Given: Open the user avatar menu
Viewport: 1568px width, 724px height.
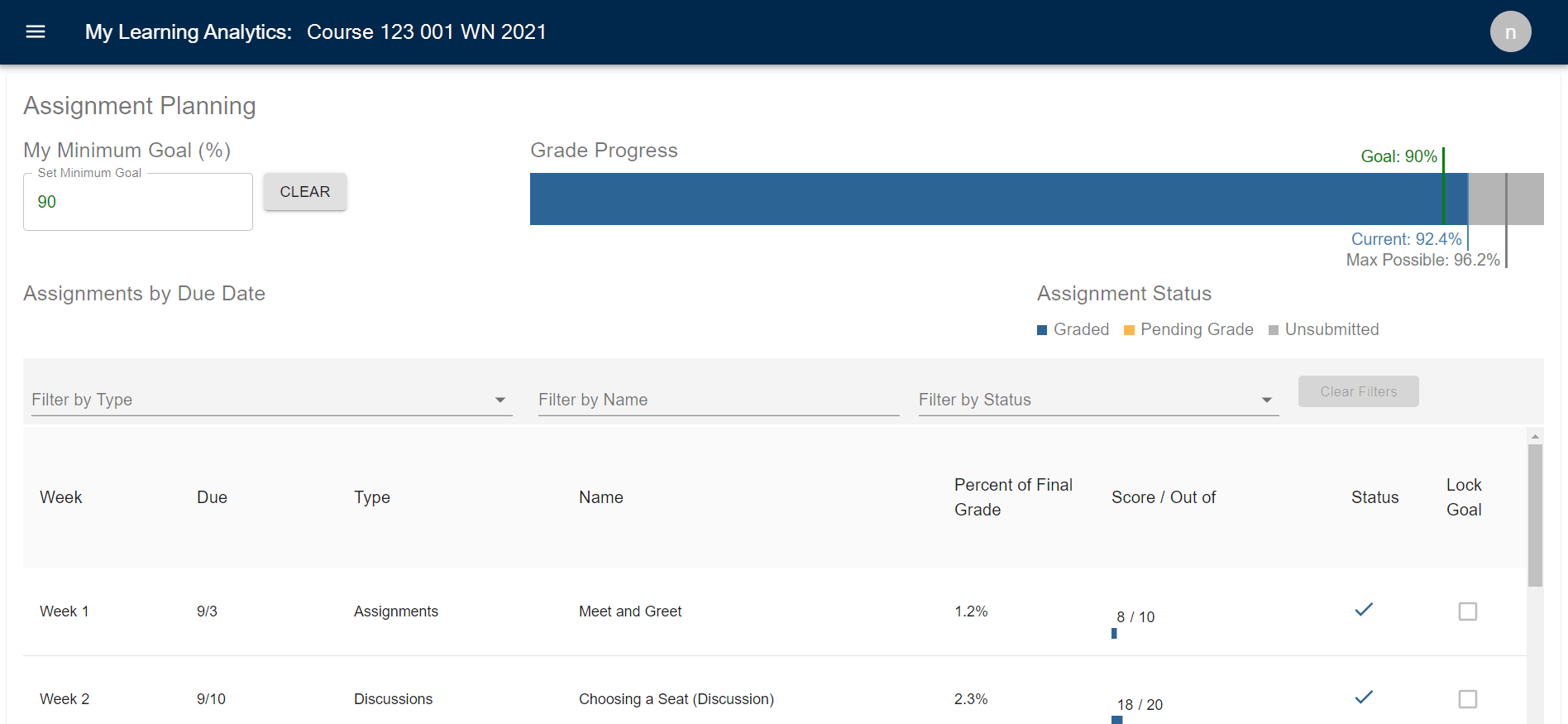Looking at the screenshot, I should tap(1510, 31).
